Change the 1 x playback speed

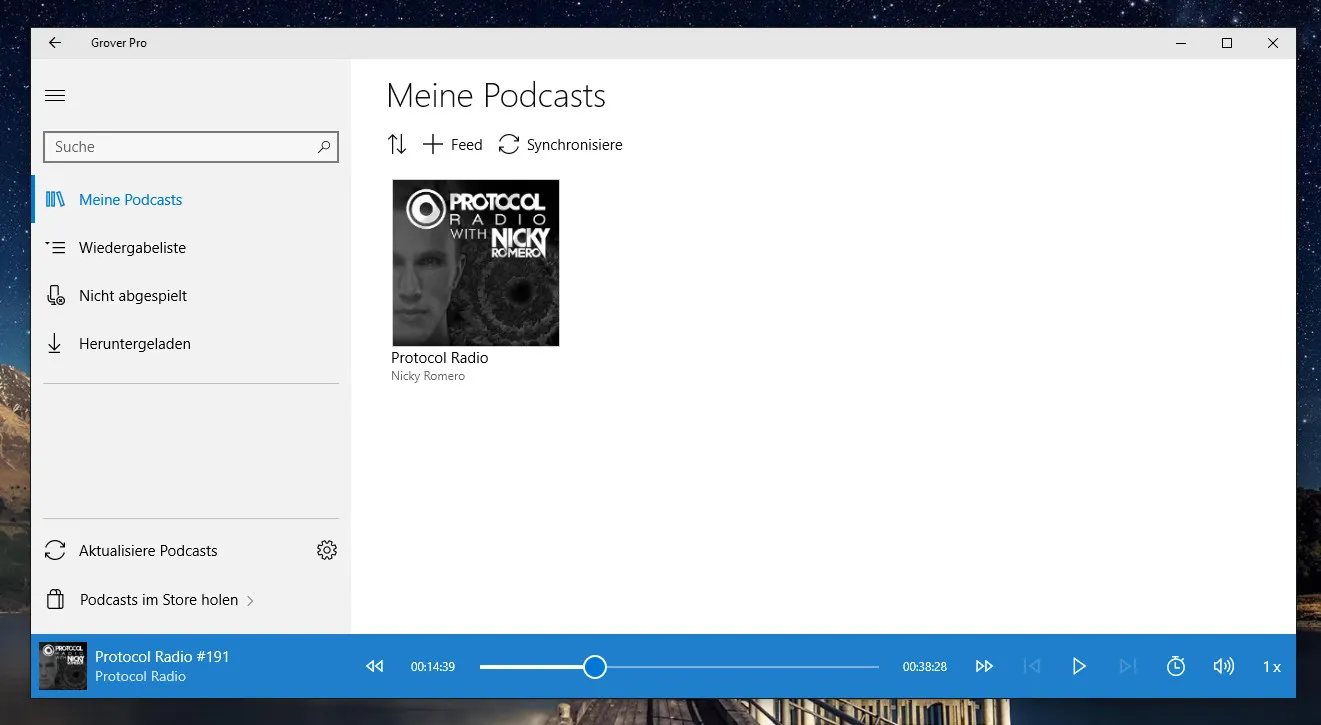[1271, 667]
